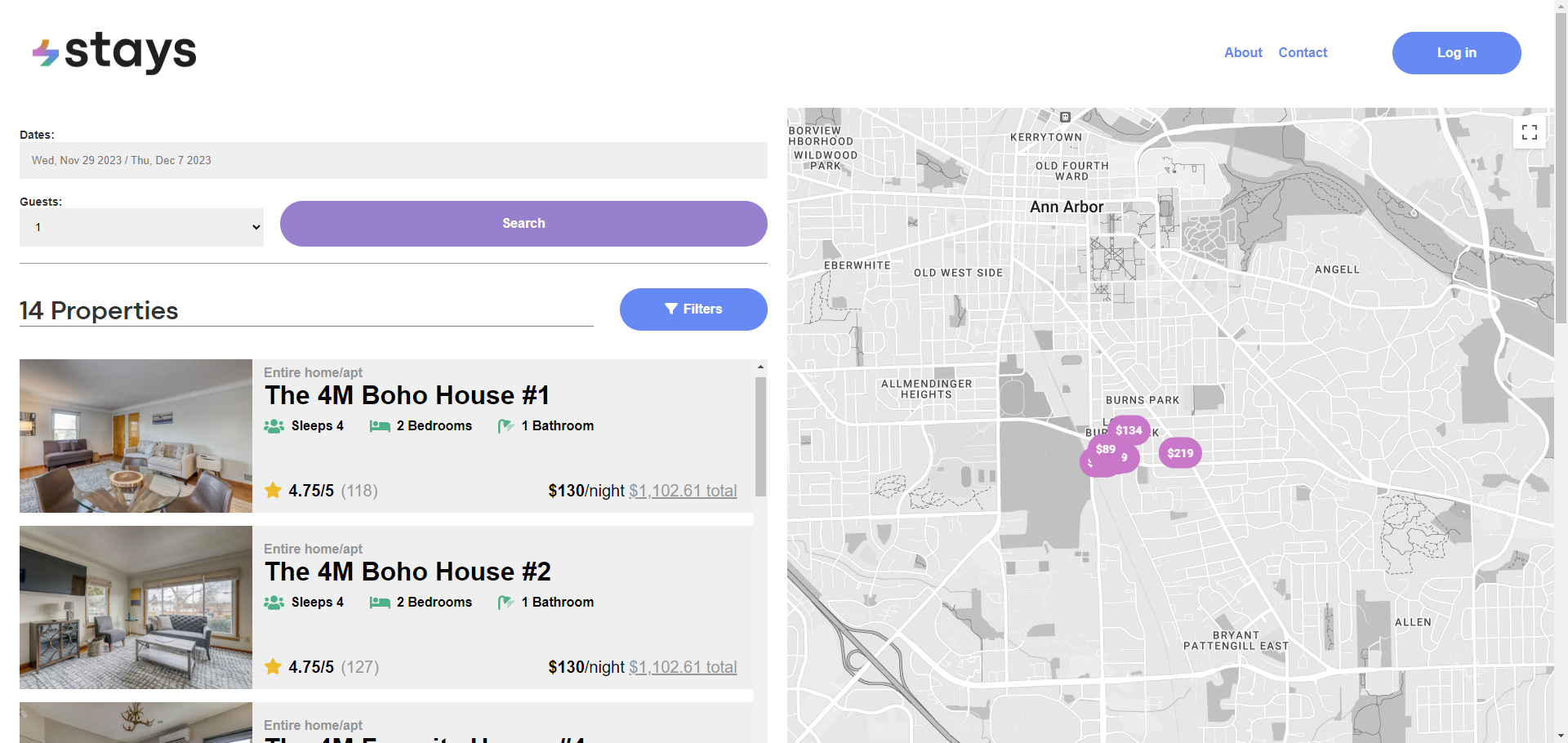
Task: Open The 4M Boho House #2 photo
Action: (136, 607)
